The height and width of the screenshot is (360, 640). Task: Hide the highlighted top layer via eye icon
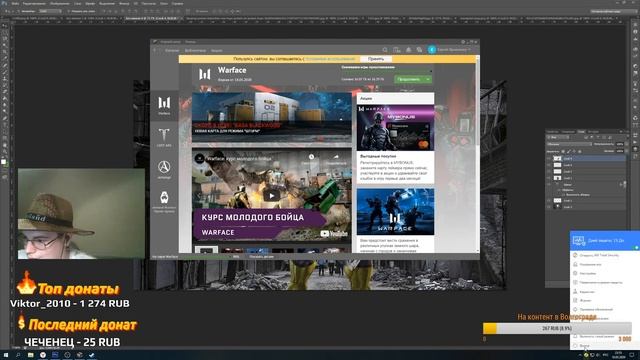549,158
